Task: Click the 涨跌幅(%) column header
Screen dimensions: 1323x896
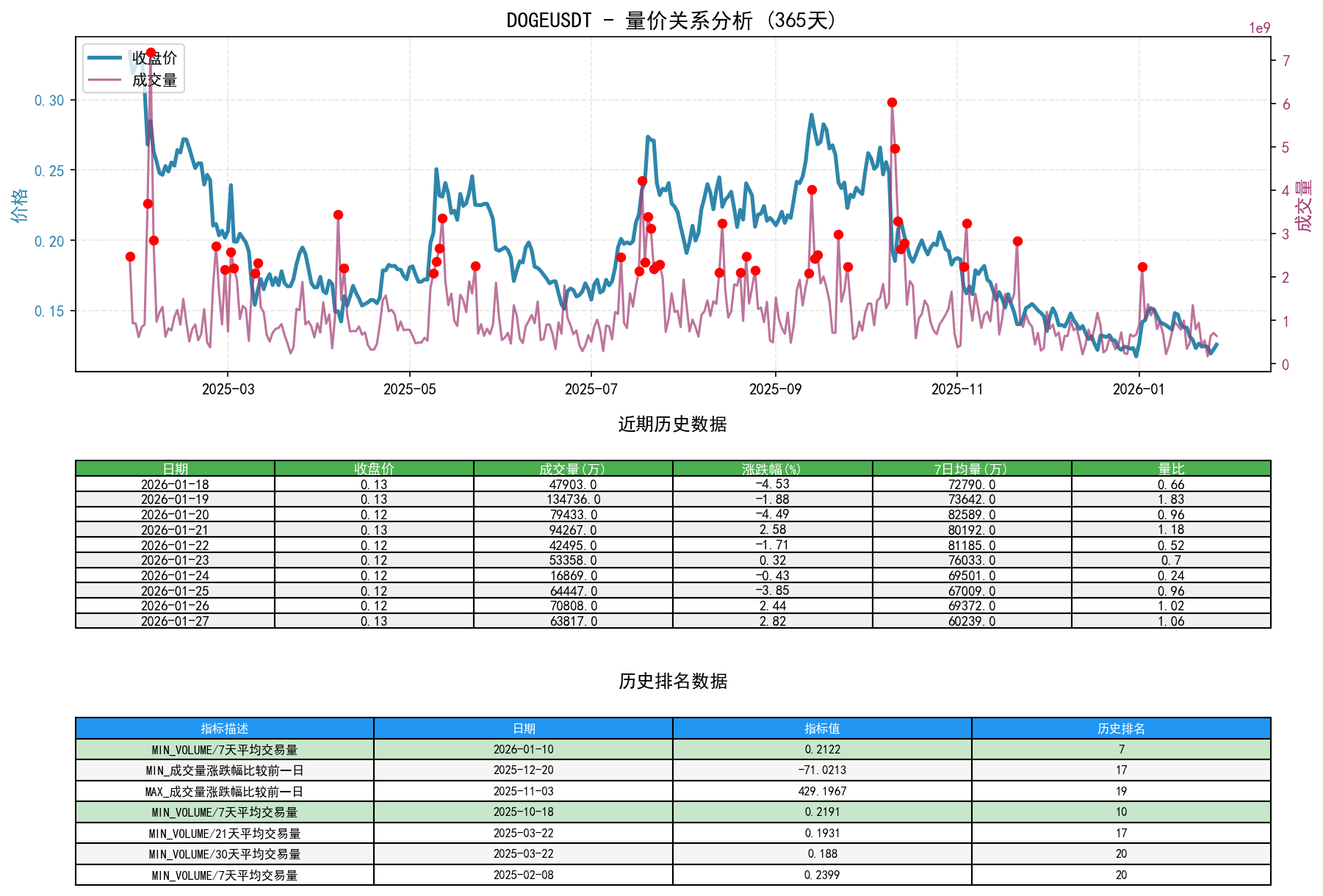Action: pos(772,466)
